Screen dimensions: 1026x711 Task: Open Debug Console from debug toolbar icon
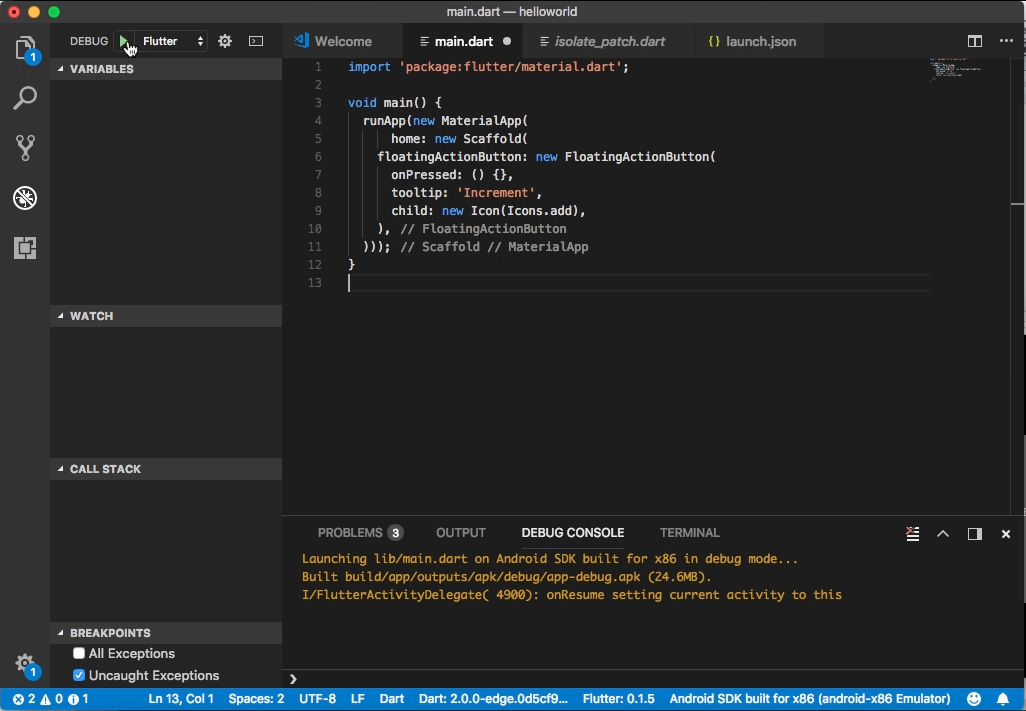pyautogui.click(x=256, y=41)
